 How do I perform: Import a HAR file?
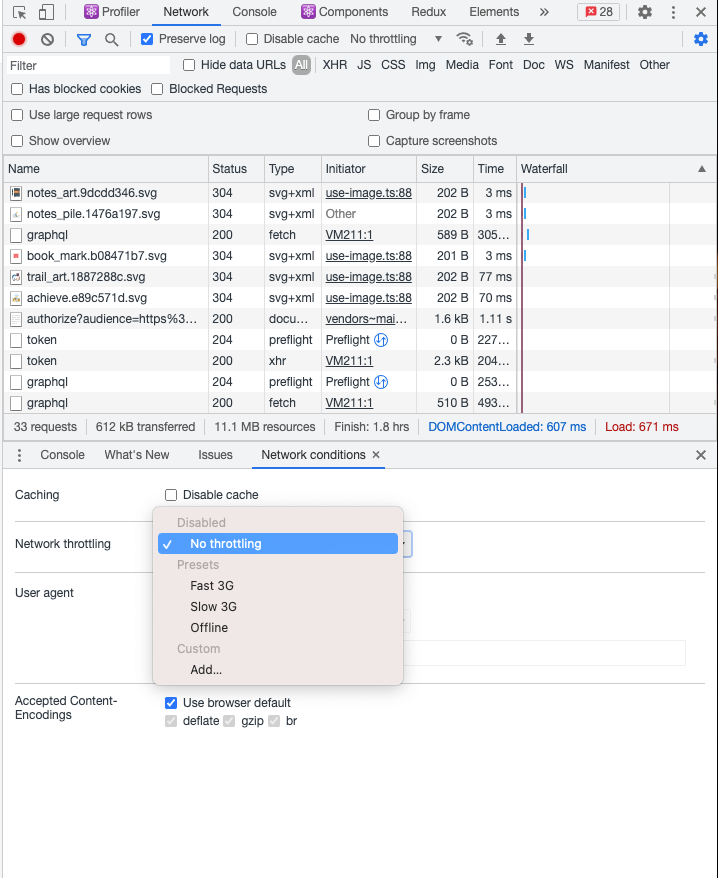[x=501, y=39]
